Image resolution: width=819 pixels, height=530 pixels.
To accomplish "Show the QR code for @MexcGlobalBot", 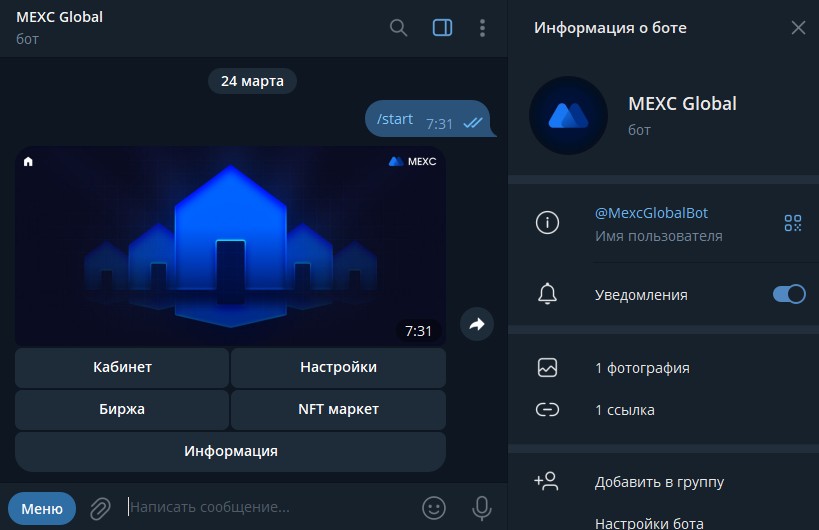I will [792, 223].
